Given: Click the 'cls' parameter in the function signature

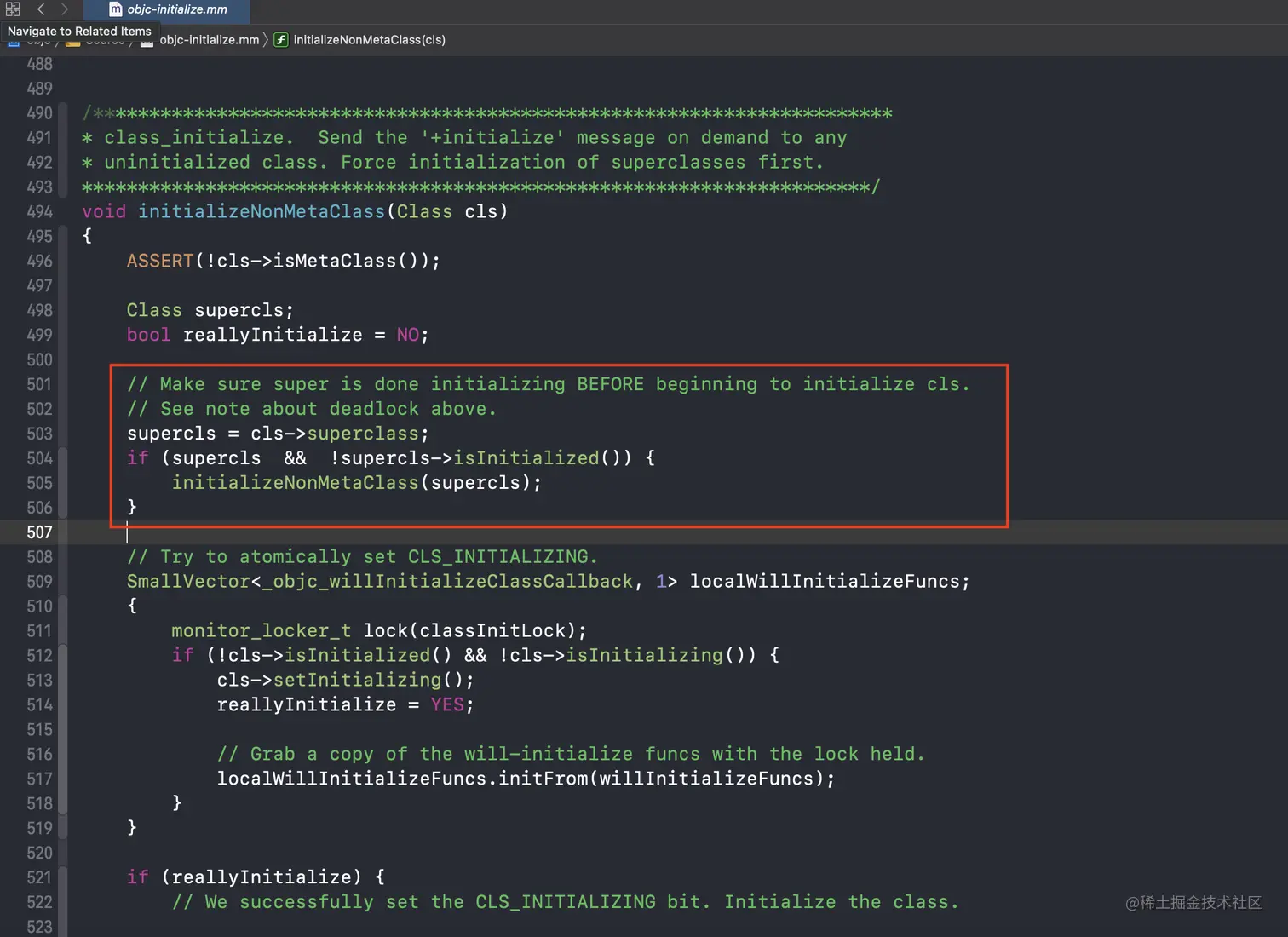Looking at the screenshot, I should (480, 211).
